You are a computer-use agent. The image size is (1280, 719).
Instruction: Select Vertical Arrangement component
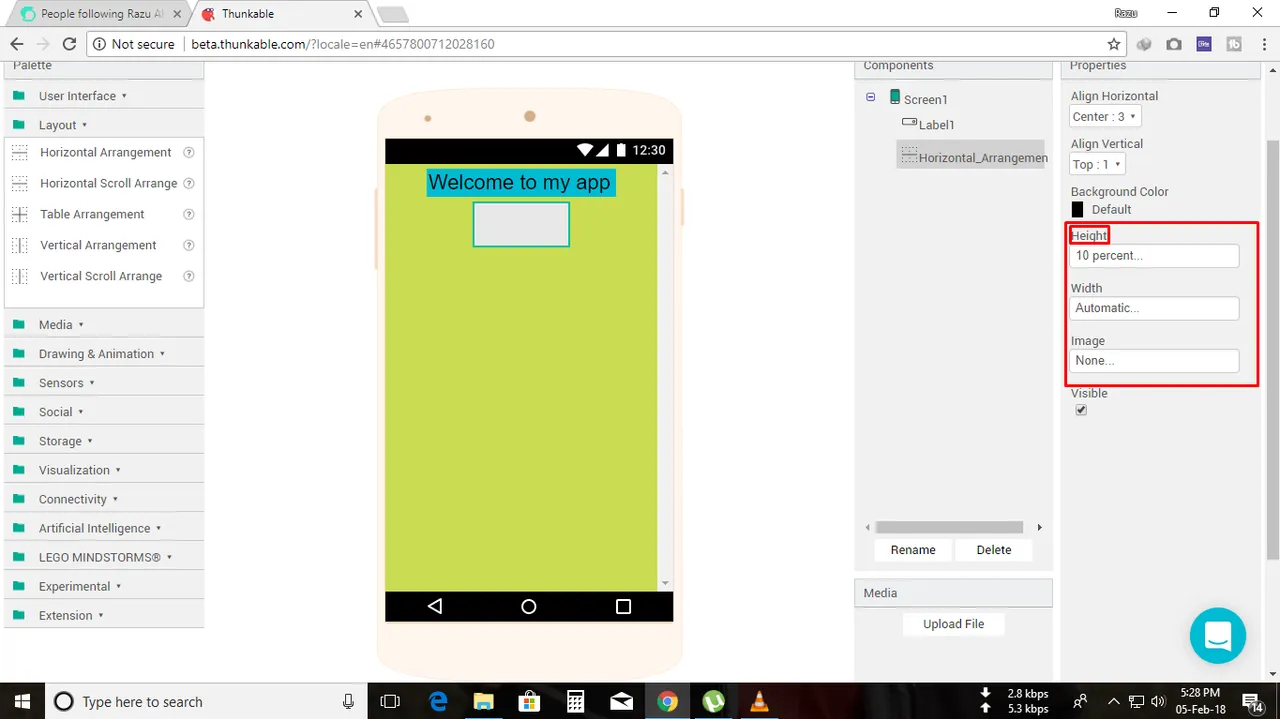pyautogui.click(x=98, y=246)
